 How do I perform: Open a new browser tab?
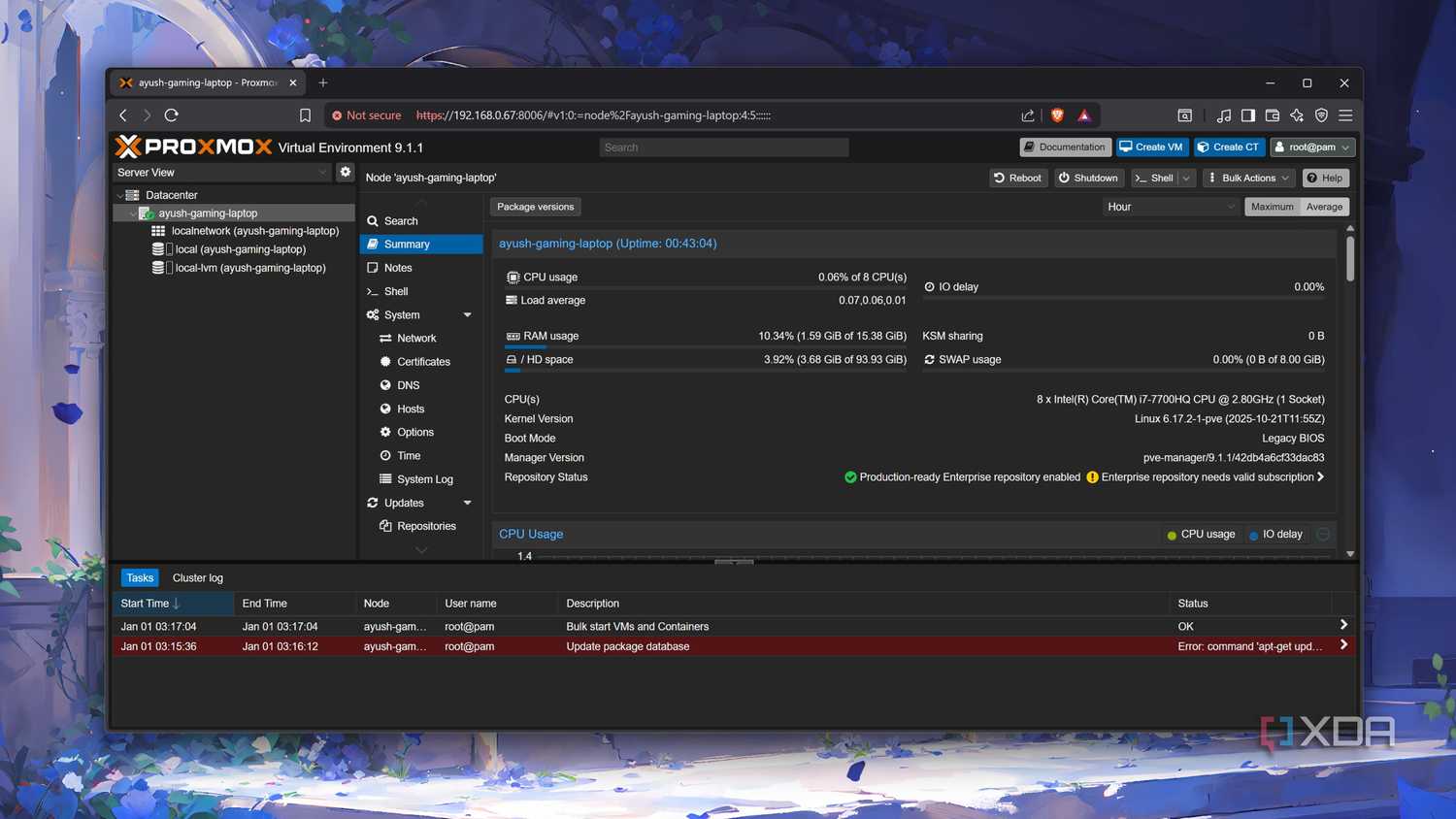323,82
